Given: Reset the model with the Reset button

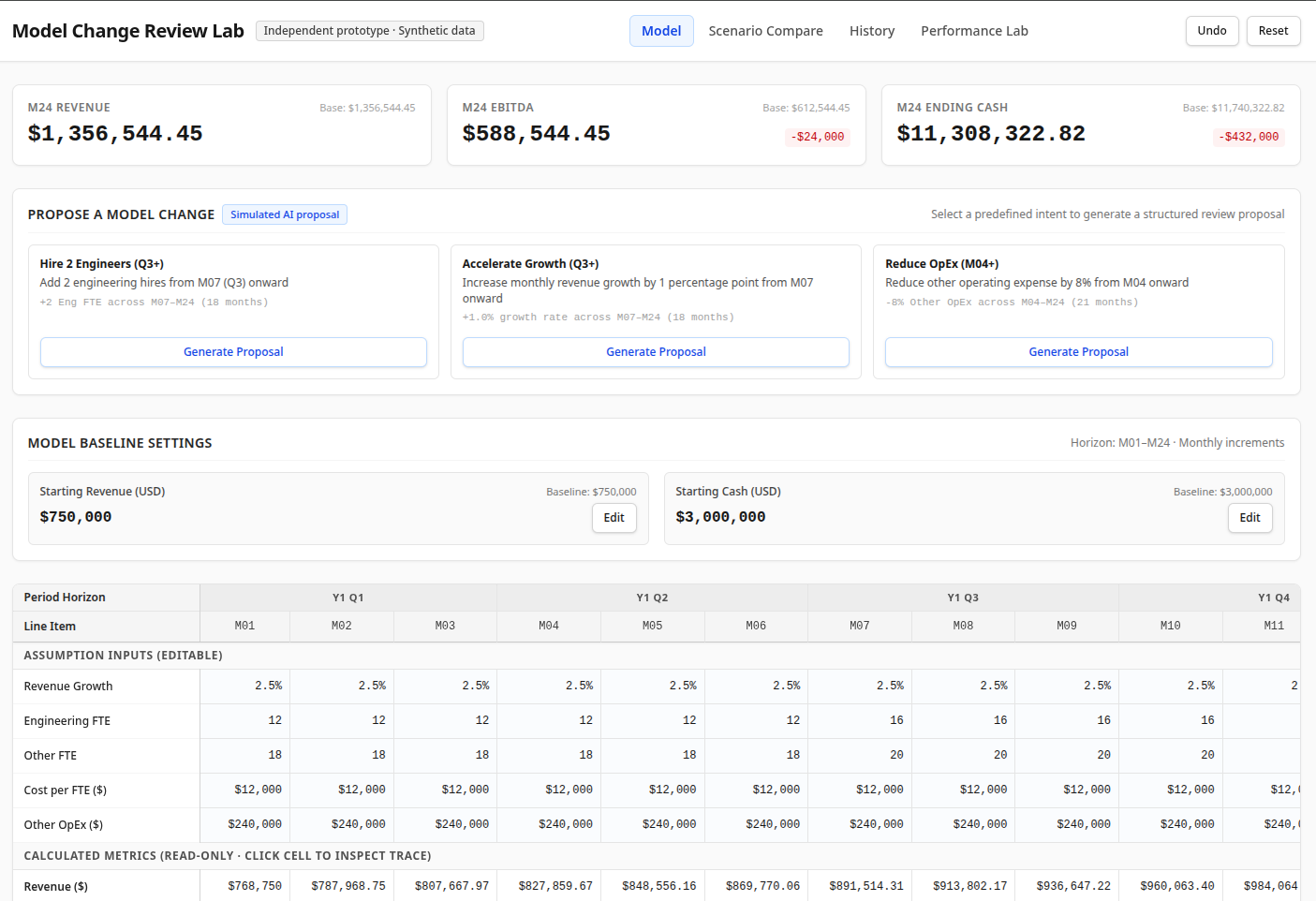Looking at the screenshot, I should pos(1273,31).
